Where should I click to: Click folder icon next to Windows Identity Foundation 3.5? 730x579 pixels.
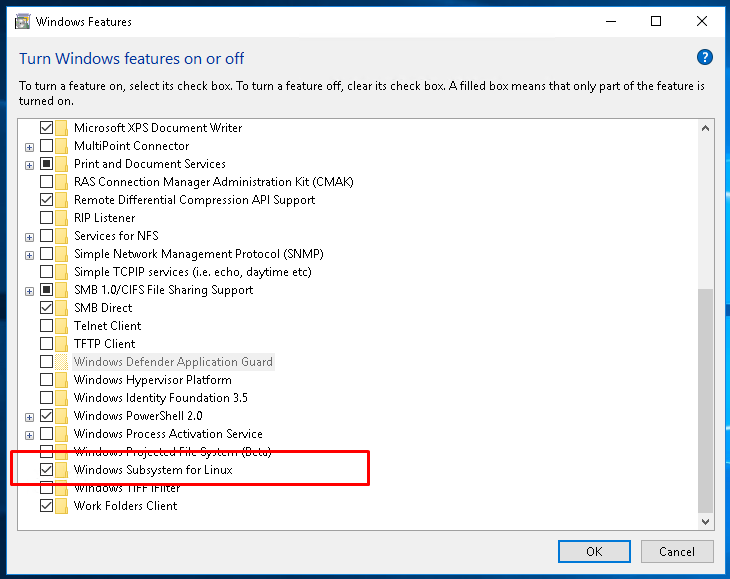(x=61, y=397)
